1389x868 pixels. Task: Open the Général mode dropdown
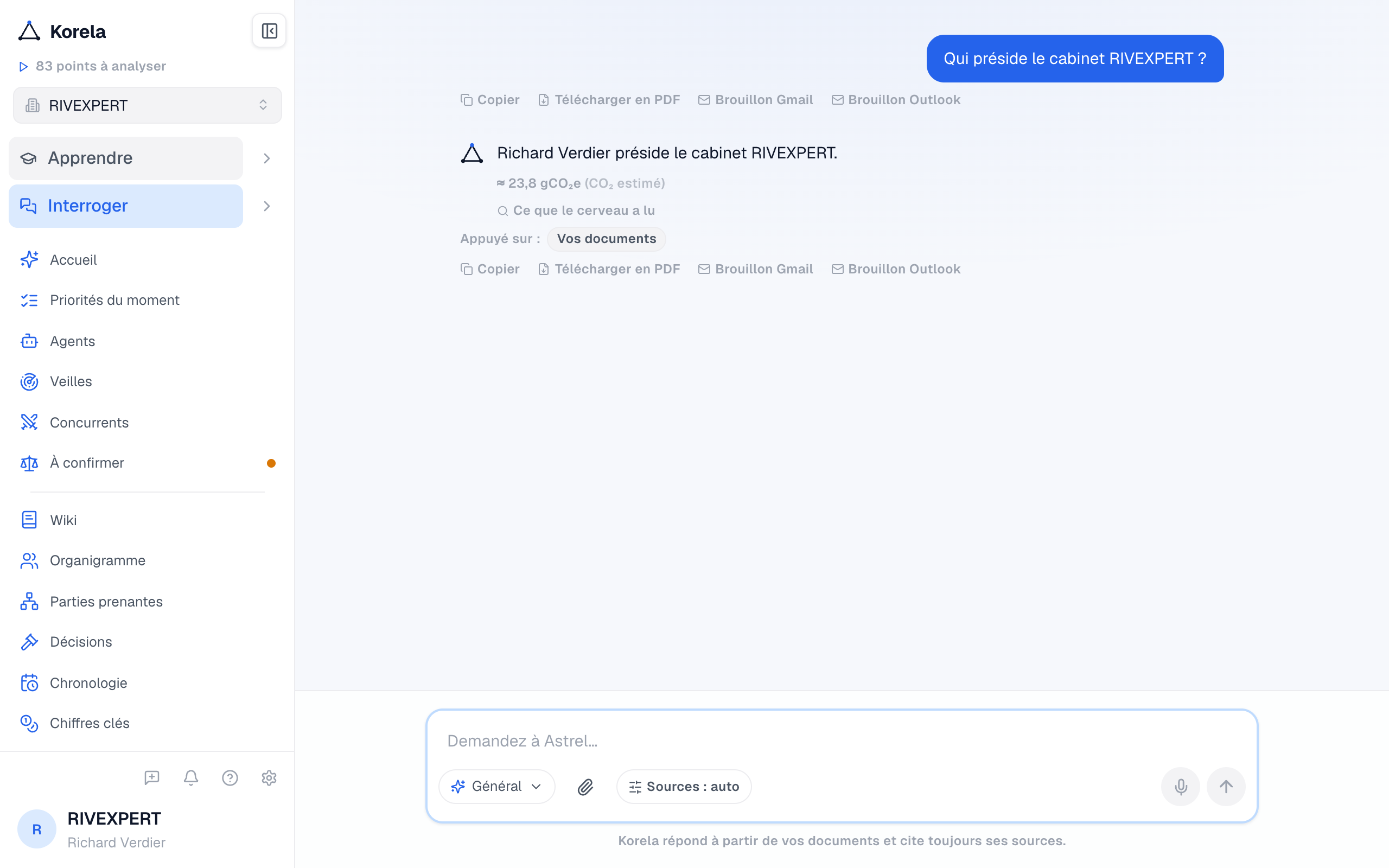pos(496,787)
